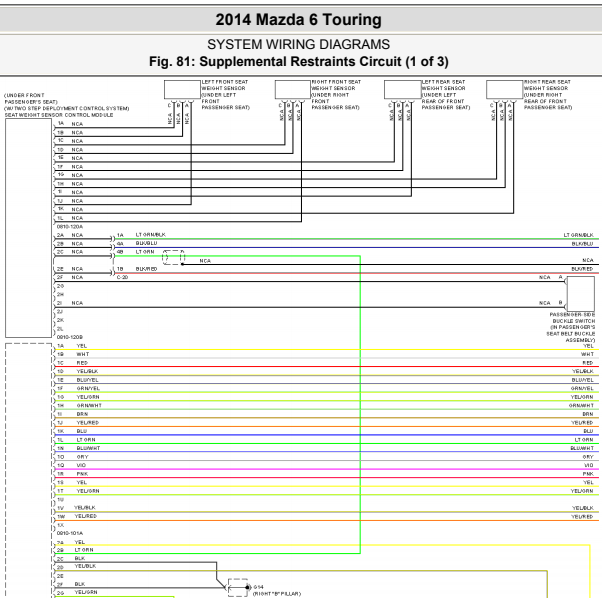Click the "2014 Mazda 6 Touring" title
Viewport: 602px width, 598px height.
coord(298,20)
